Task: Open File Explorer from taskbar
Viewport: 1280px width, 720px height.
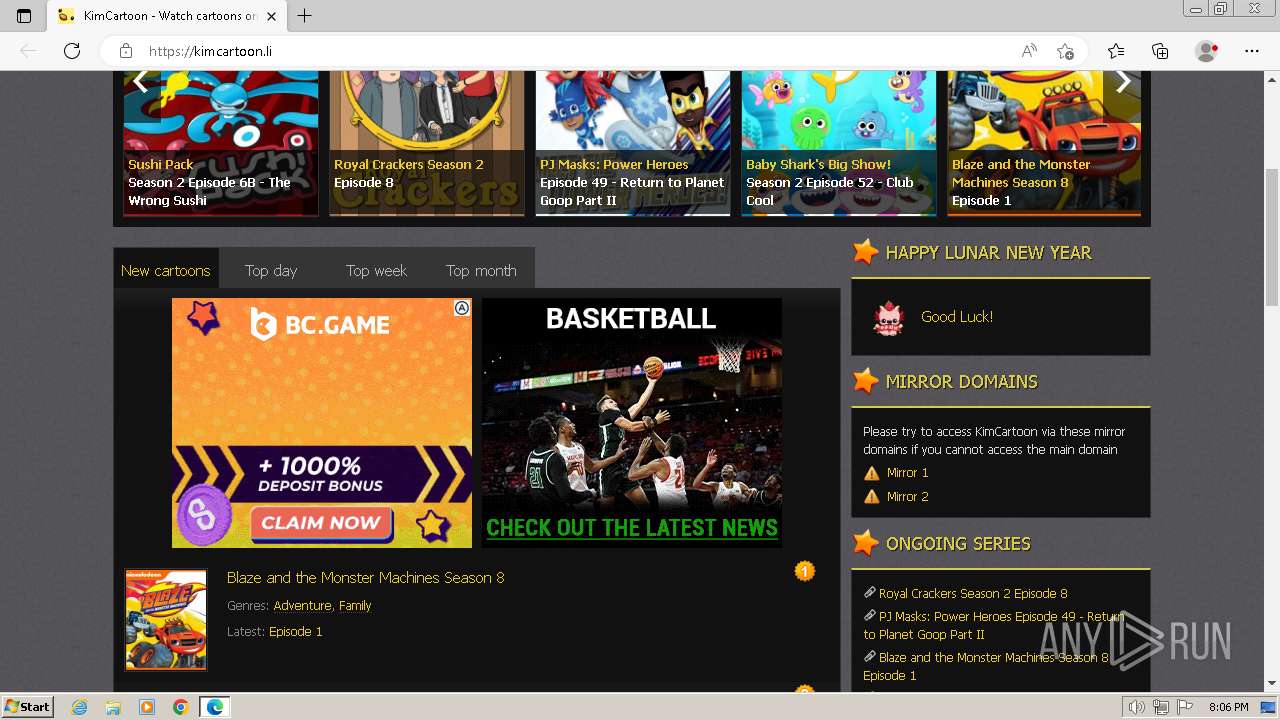Action: point(113,707)
